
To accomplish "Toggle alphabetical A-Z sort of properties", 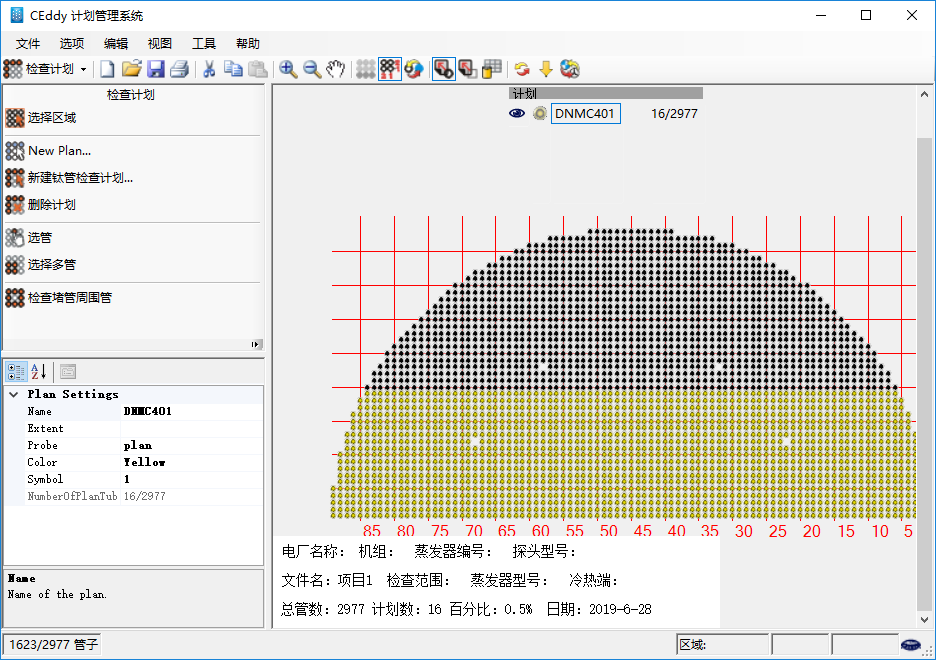I will click(x=38, y=371).
